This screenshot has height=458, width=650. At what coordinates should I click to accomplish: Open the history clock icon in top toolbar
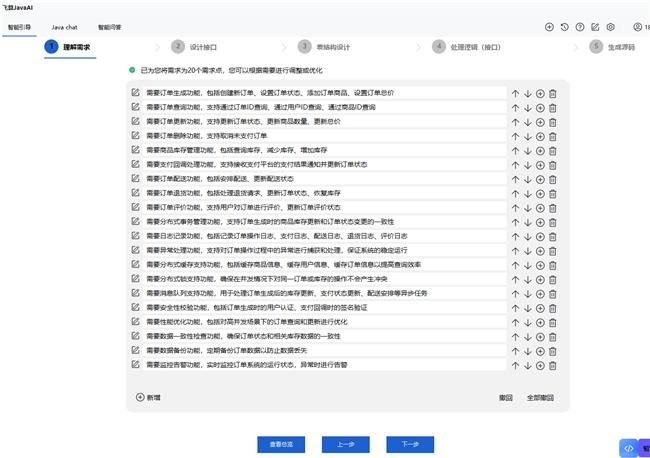(x=565, y=27)
